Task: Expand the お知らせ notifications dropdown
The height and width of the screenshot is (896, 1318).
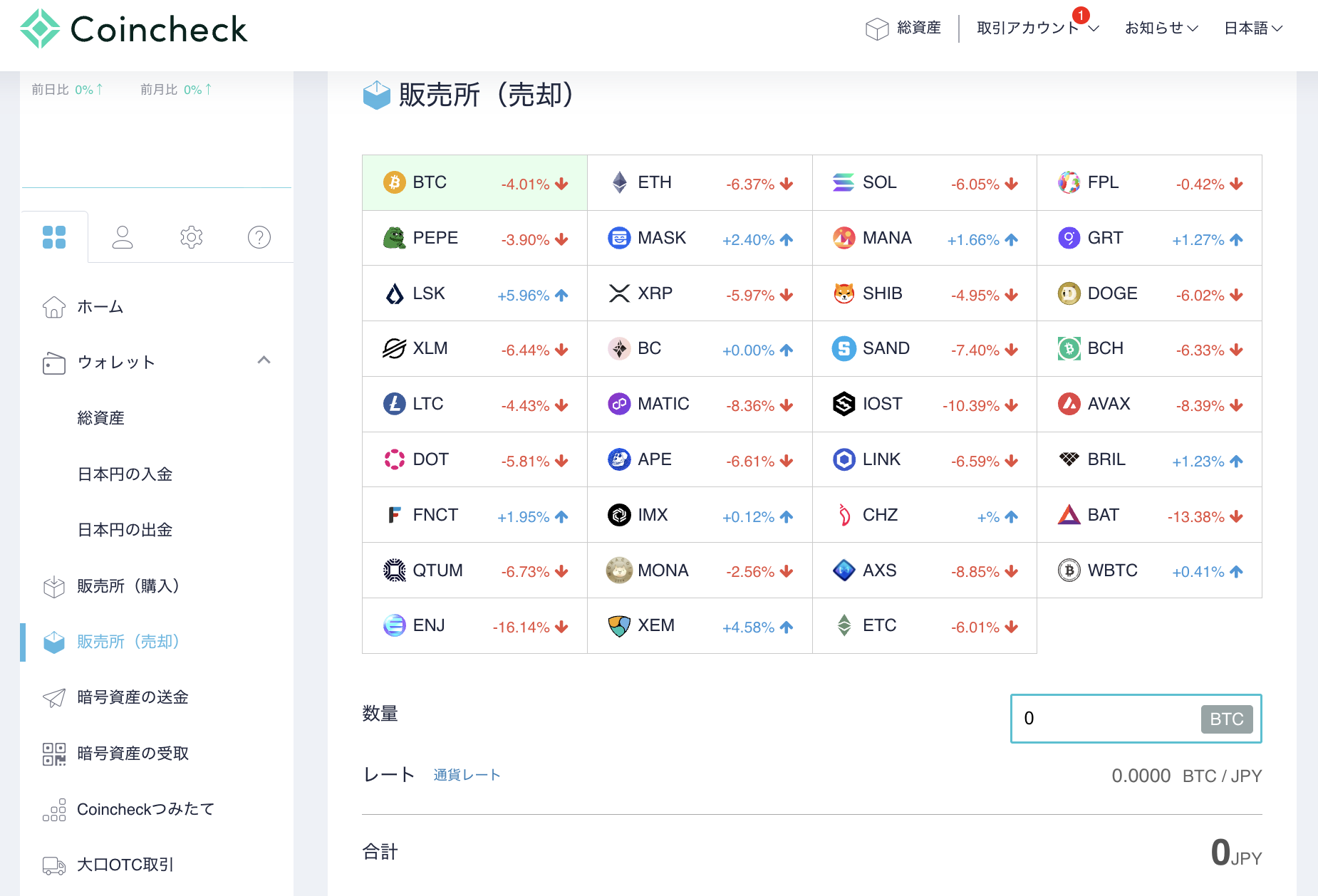Action: click(1161, 28)
